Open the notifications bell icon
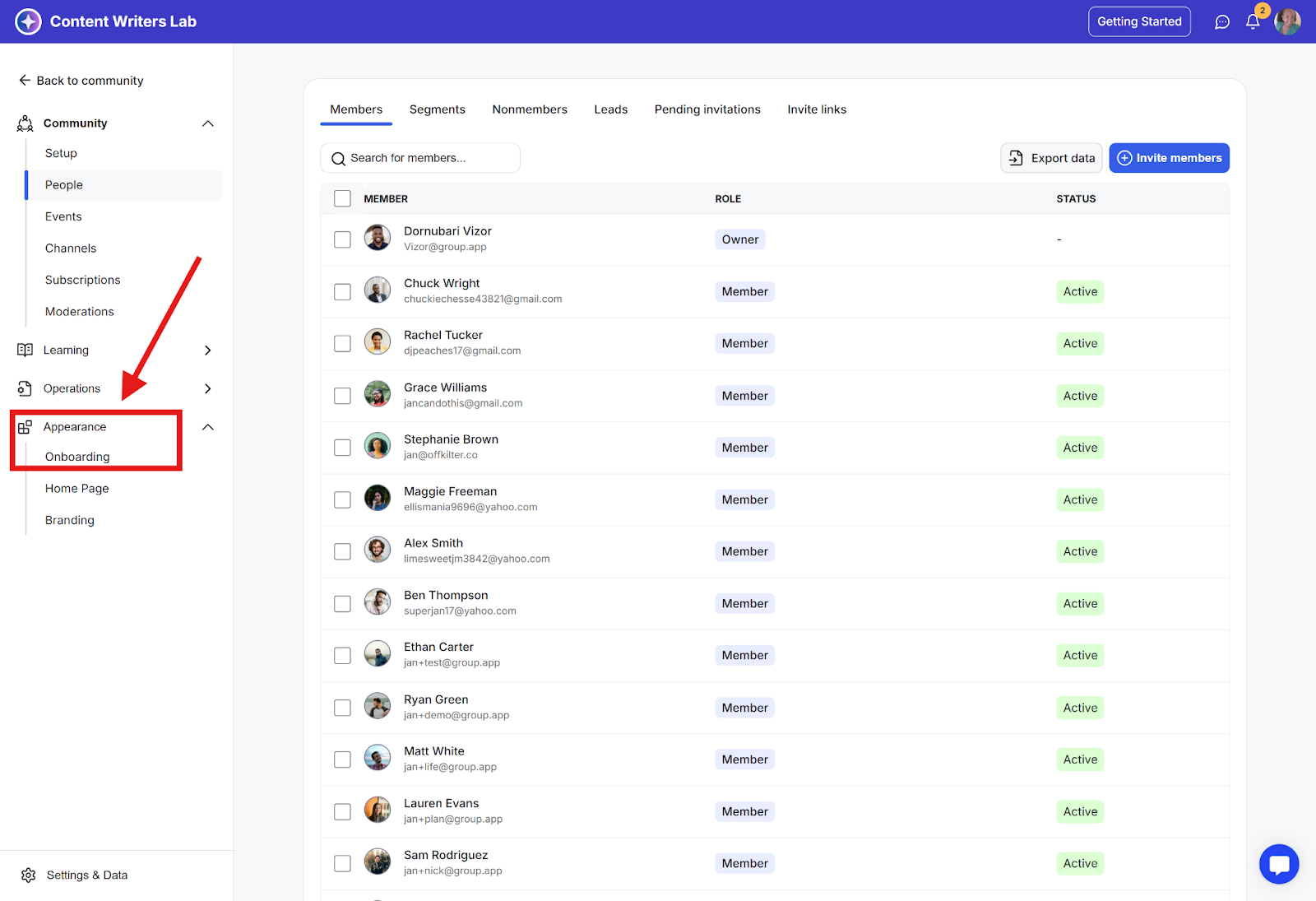Viewport: 1316px width, 901px height. click(1253, 22)
